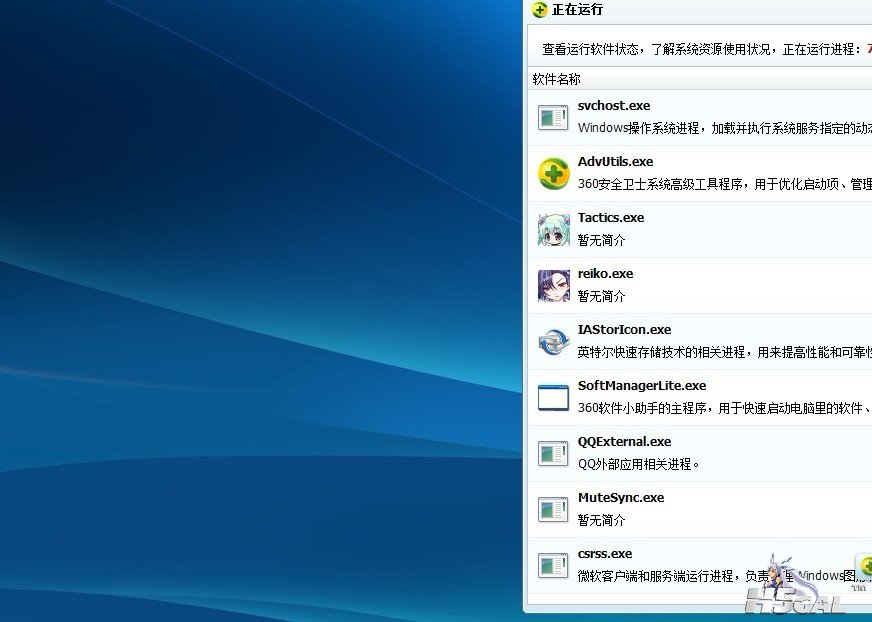Screen dimensions: 872x622
Task: Click the SoftManagerLite.exe window icon
Action: [x=553, y=397]
